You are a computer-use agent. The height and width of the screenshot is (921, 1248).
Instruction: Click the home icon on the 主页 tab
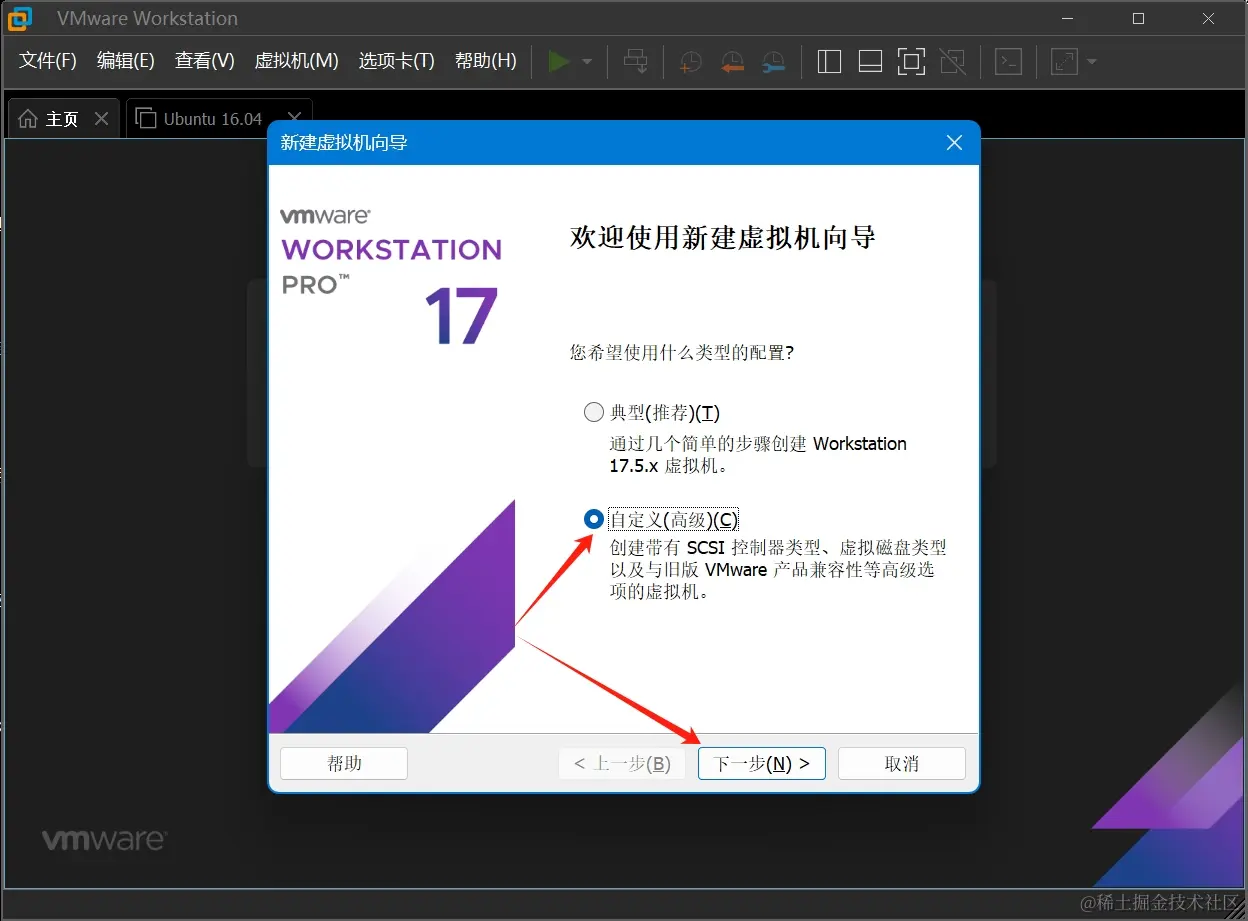28,118
